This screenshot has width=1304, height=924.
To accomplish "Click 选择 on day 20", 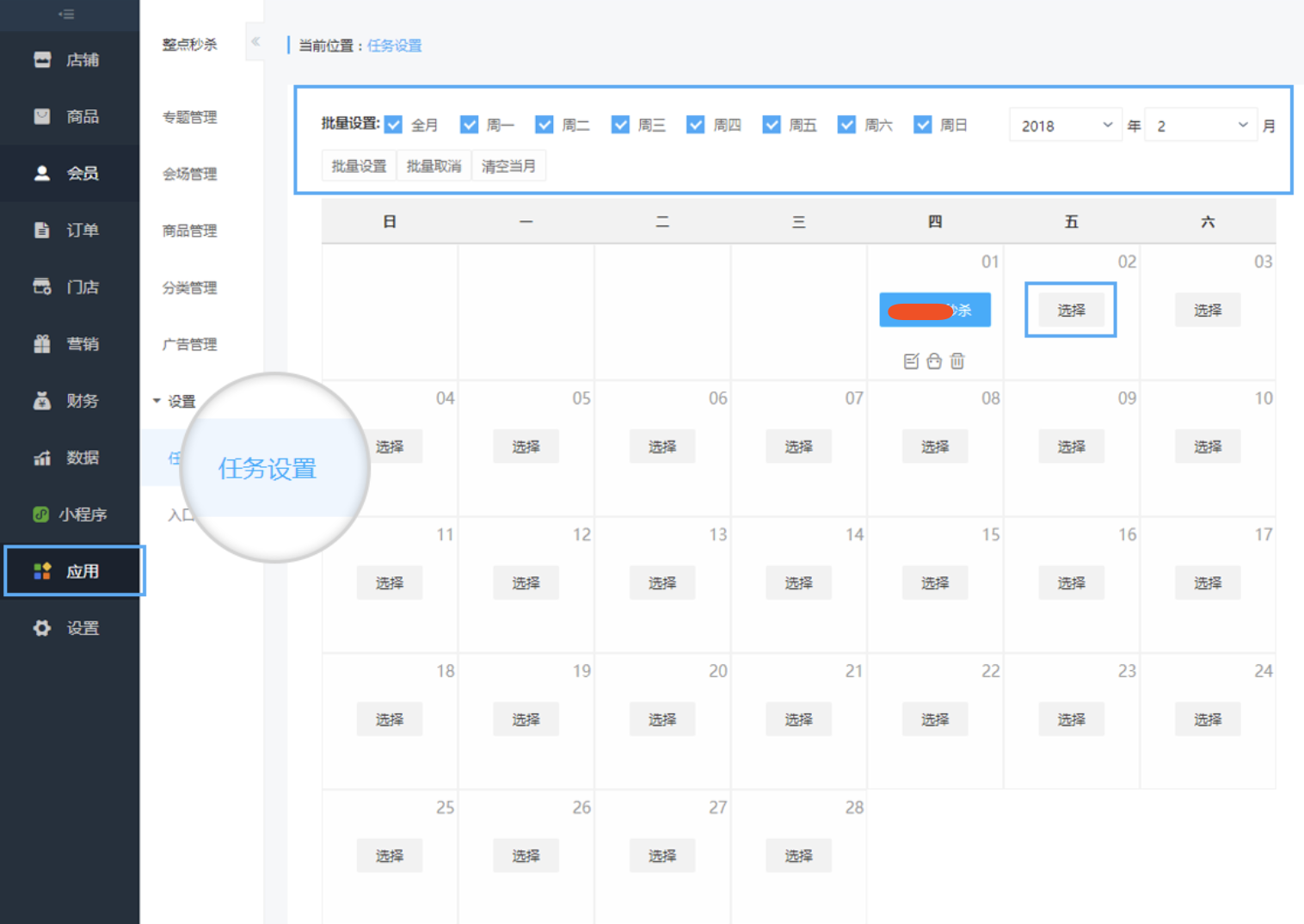I will coord(662,719).
